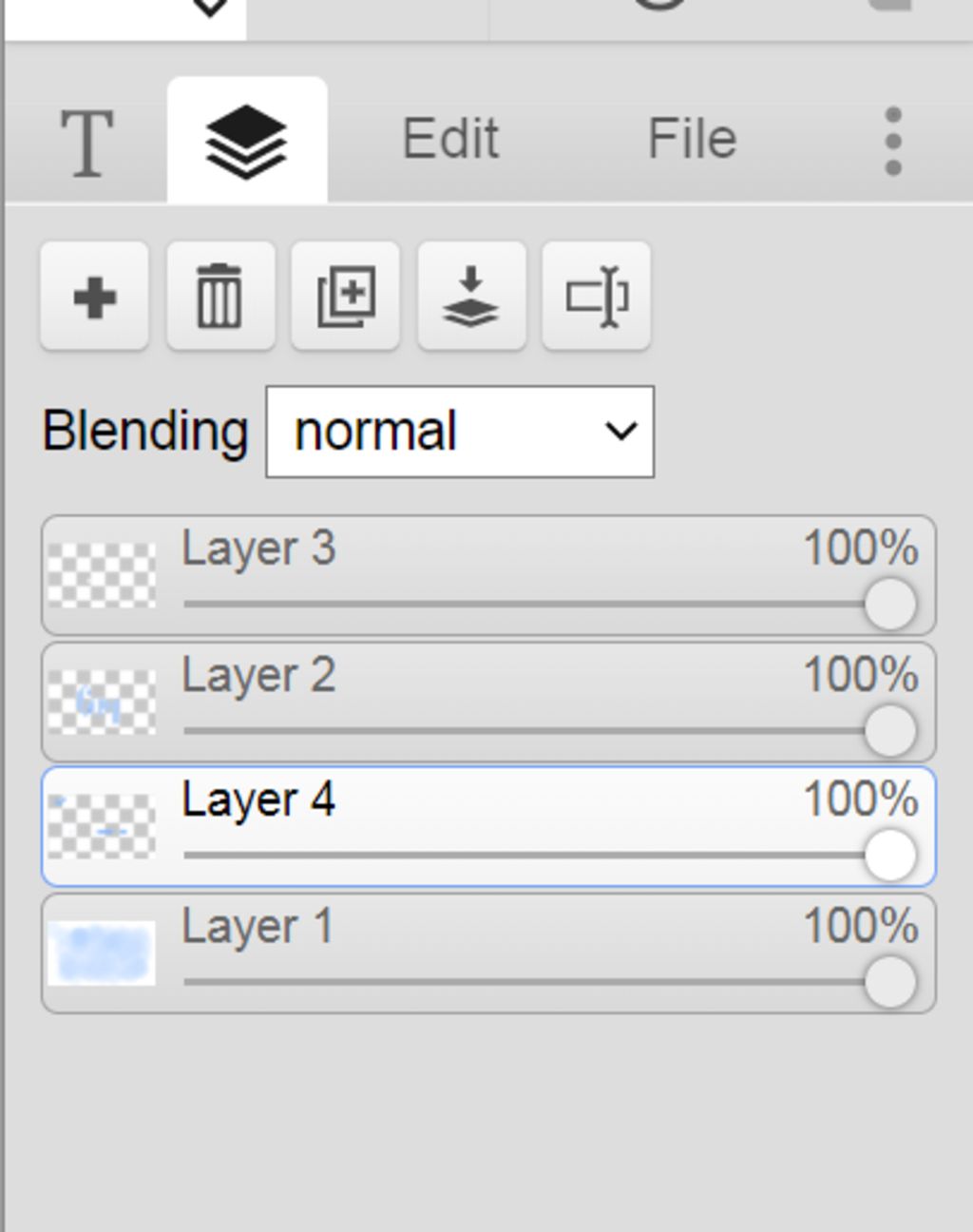Click the Layer 1 blue thumbnail

[102, 953]
